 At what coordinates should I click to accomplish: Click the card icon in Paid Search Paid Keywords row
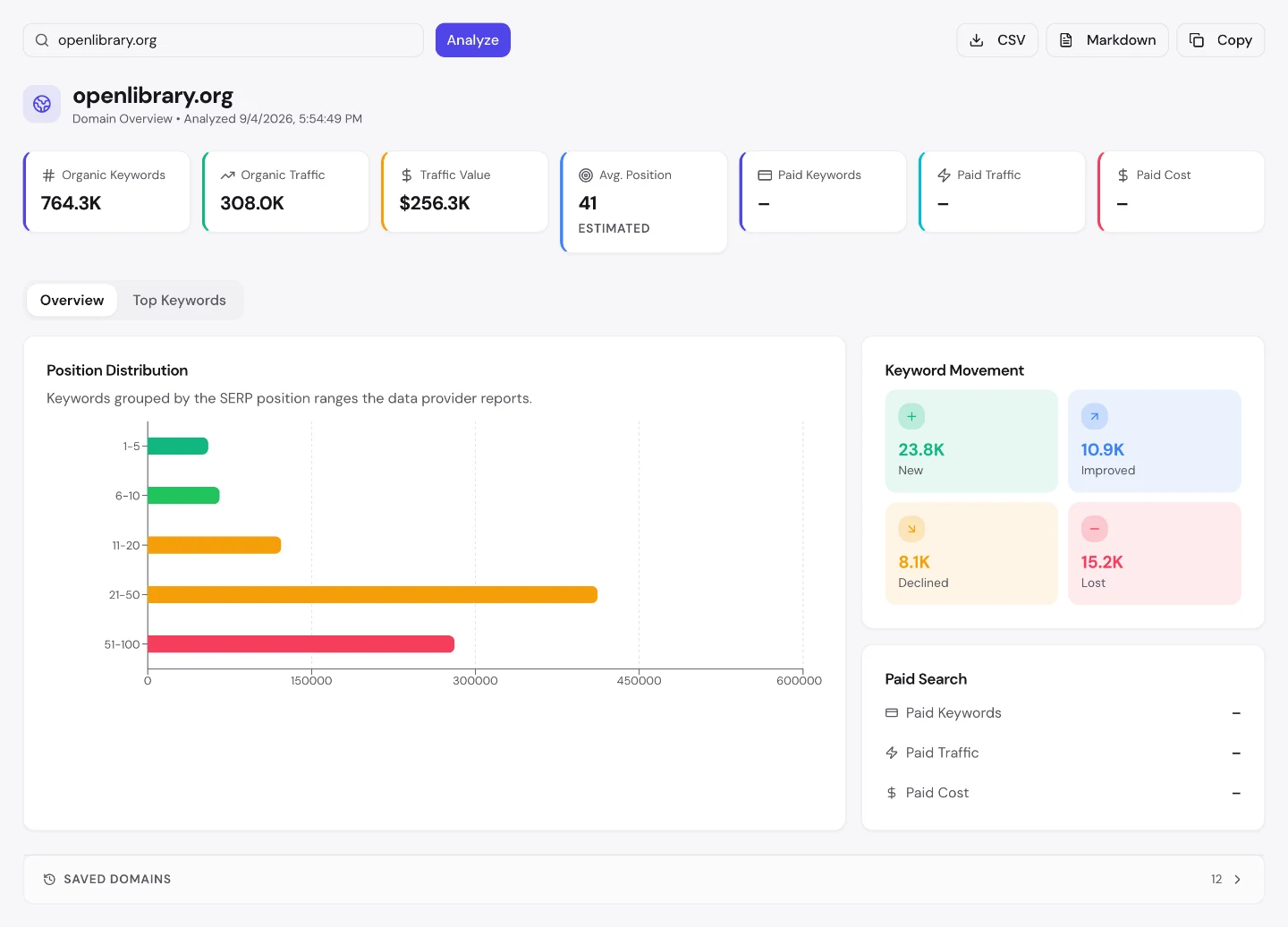[892, 713]
